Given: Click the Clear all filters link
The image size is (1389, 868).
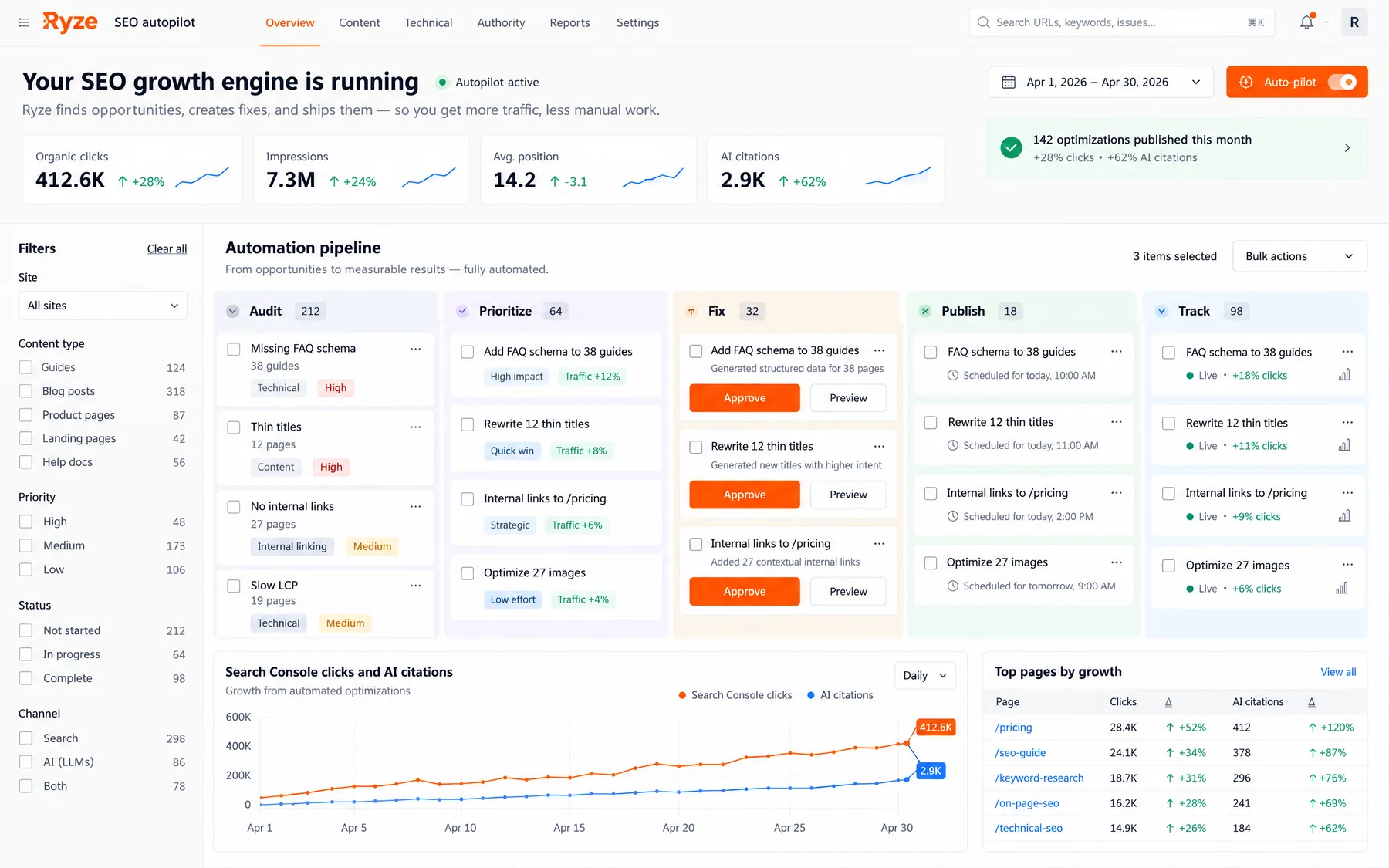Looking at the screenshot, I should (167, 248).
